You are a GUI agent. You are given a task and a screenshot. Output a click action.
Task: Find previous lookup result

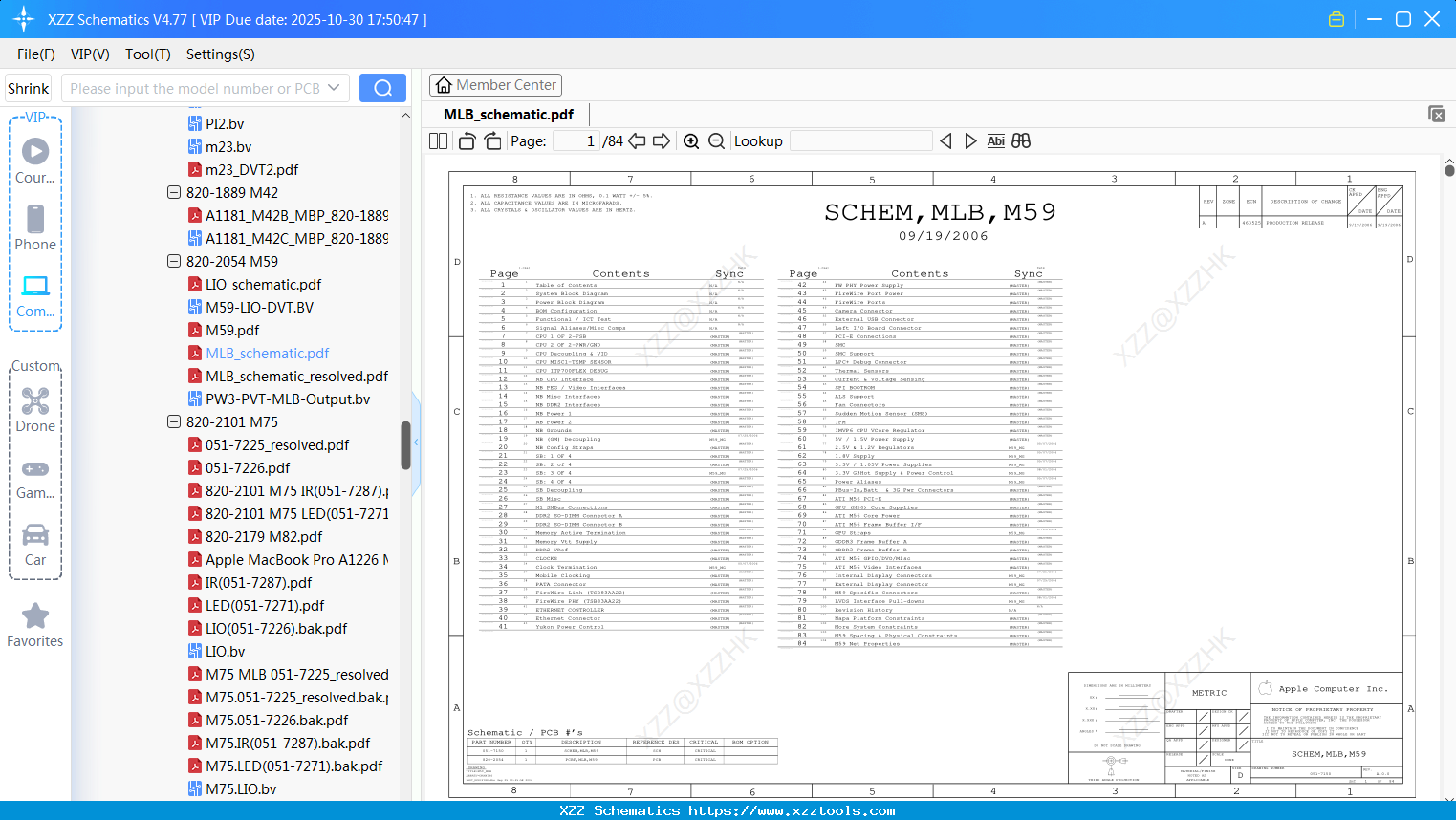(945, 141)
